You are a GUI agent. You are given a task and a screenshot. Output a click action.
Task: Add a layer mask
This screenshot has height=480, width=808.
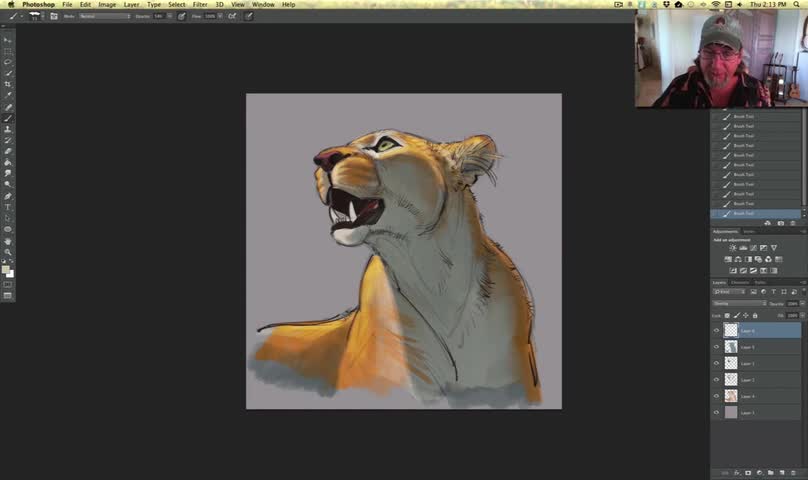pos(748,473)
